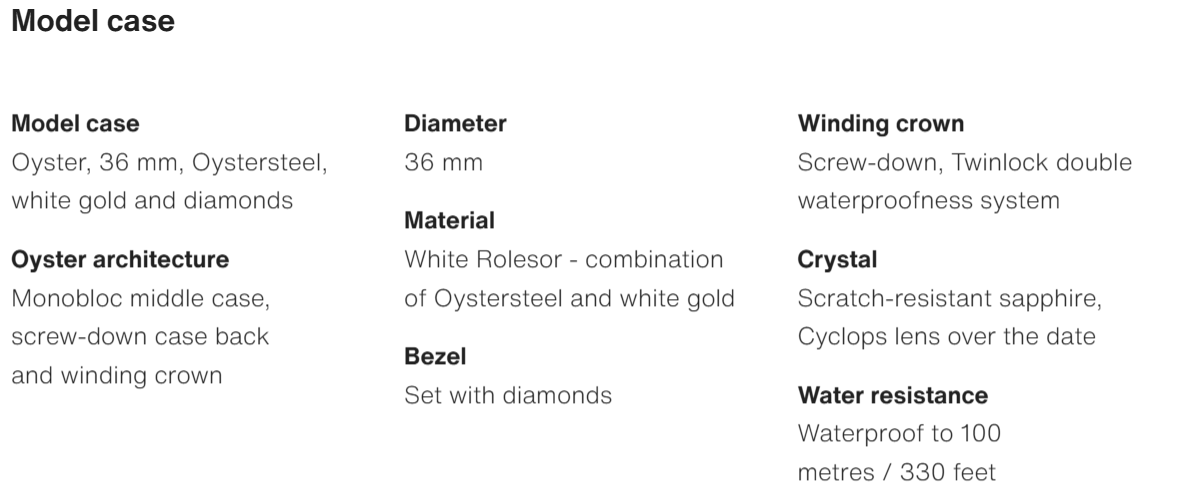This screenshot has height=496, width=1199.
Task: Click the 'Scratch-resistant sapphire,' text line
Action: [x=951, y=298]
